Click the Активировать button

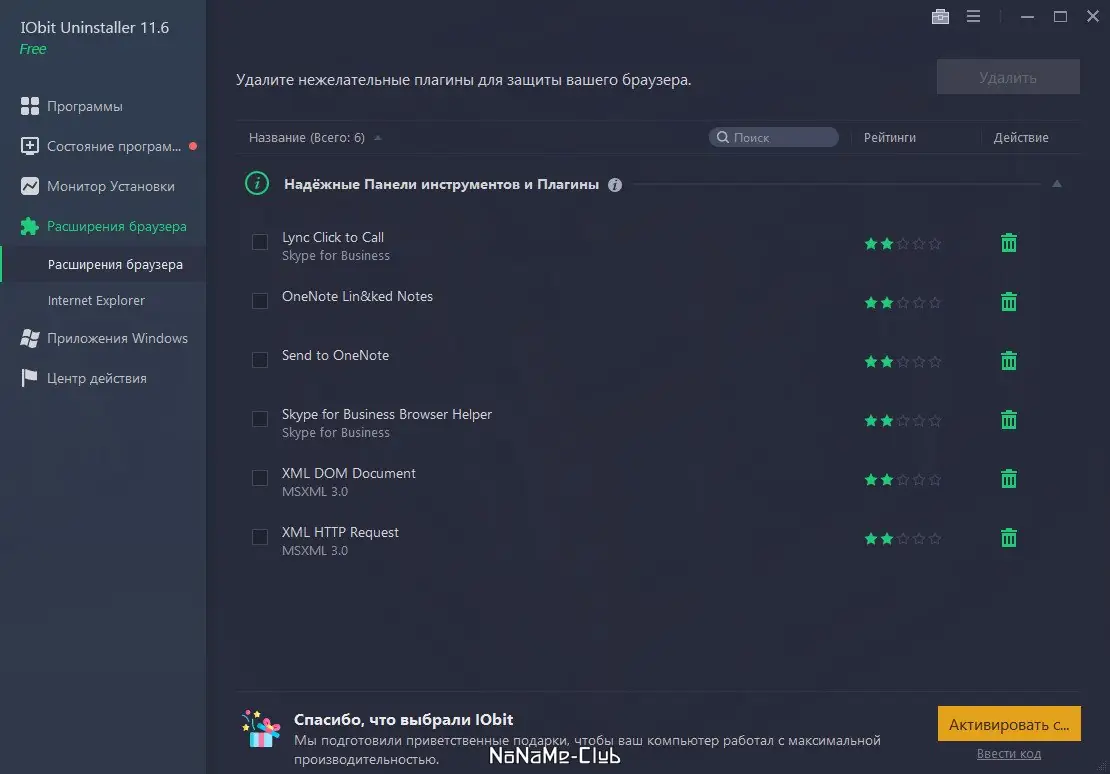coord(1009,724)
